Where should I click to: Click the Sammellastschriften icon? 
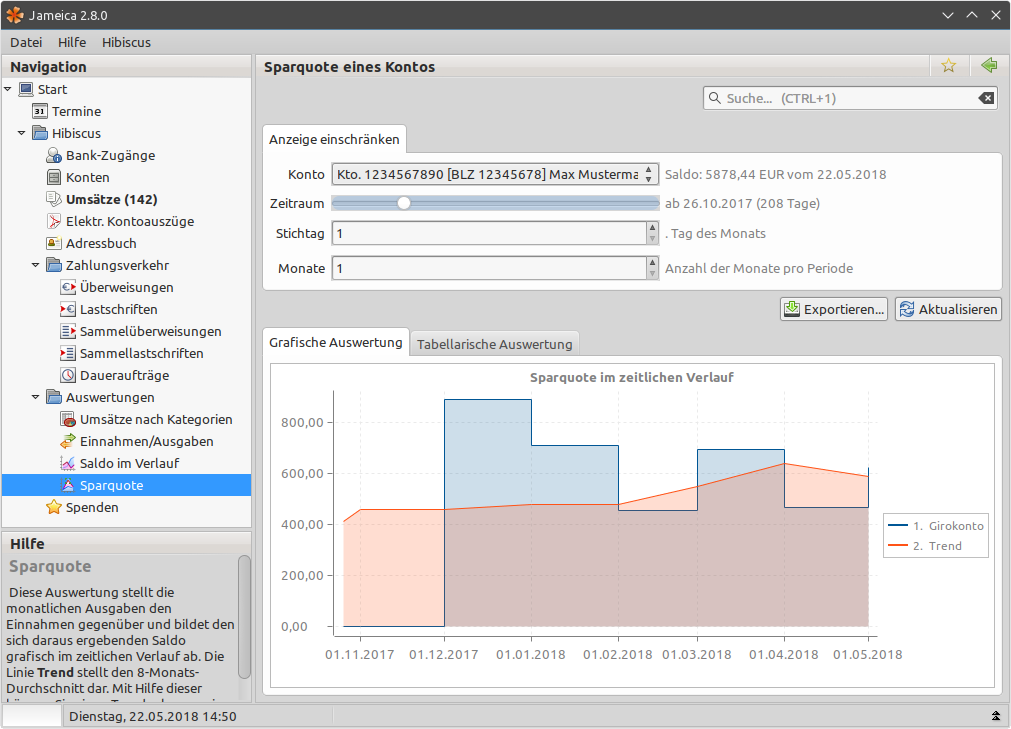pos(68,353)
